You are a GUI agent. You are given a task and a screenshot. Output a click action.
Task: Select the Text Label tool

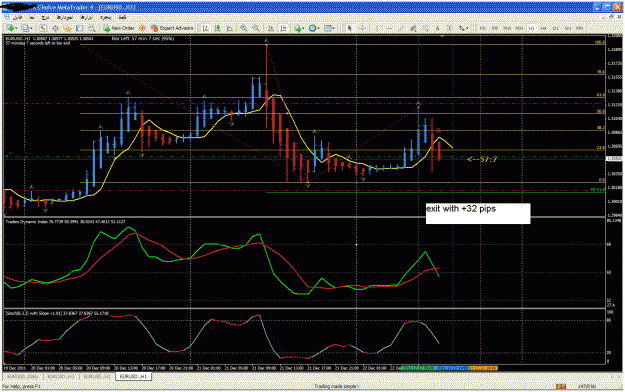[x=449, y=28]
